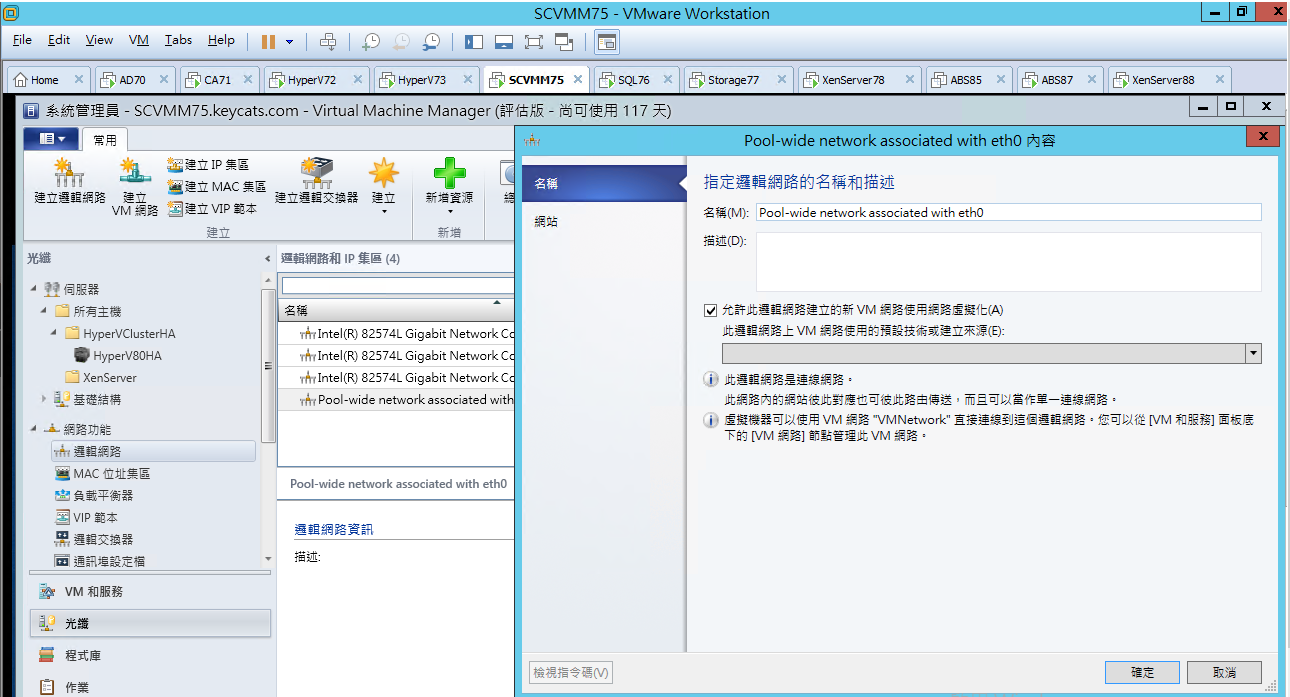The width and height of the screenshot is (1290, 697).
Task: Open the VMware File menu
Action: pos(23,40)
